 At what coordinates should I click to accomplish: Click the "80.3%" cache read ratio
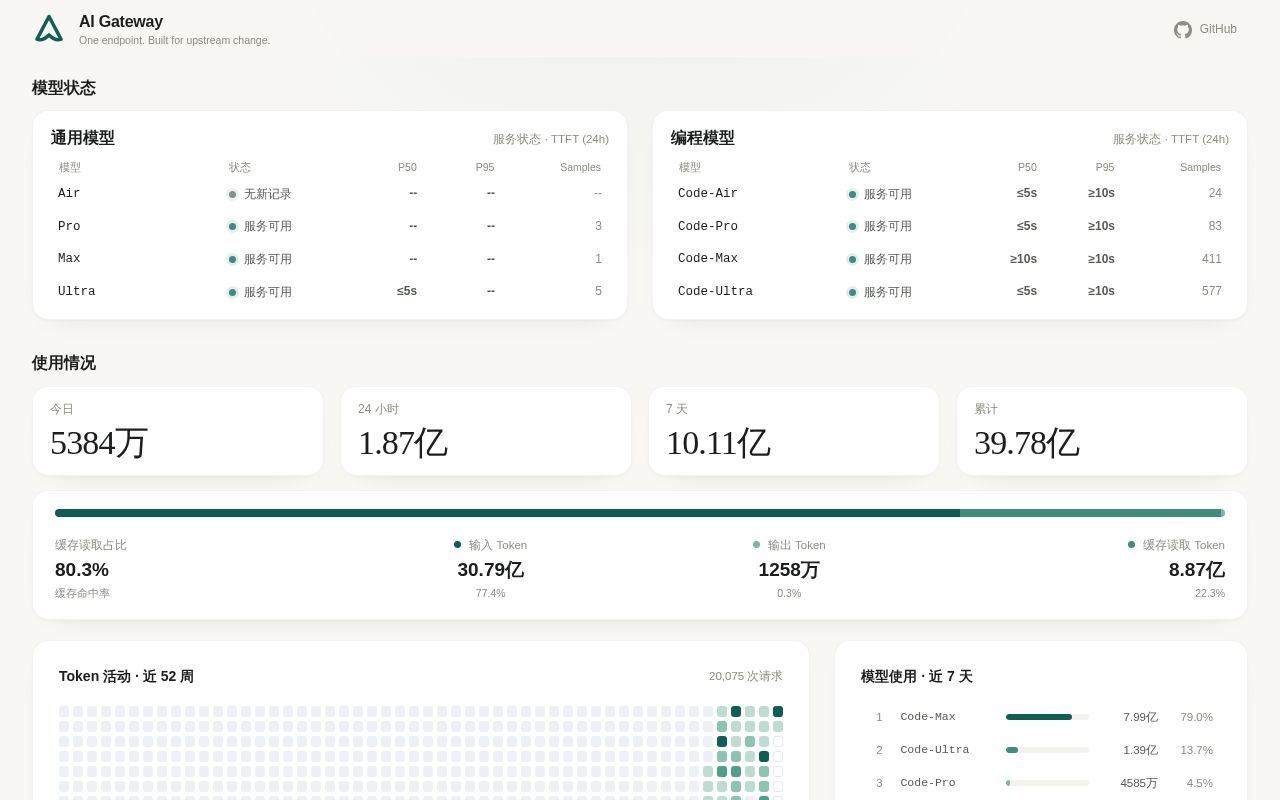click(x=82, y=570)
